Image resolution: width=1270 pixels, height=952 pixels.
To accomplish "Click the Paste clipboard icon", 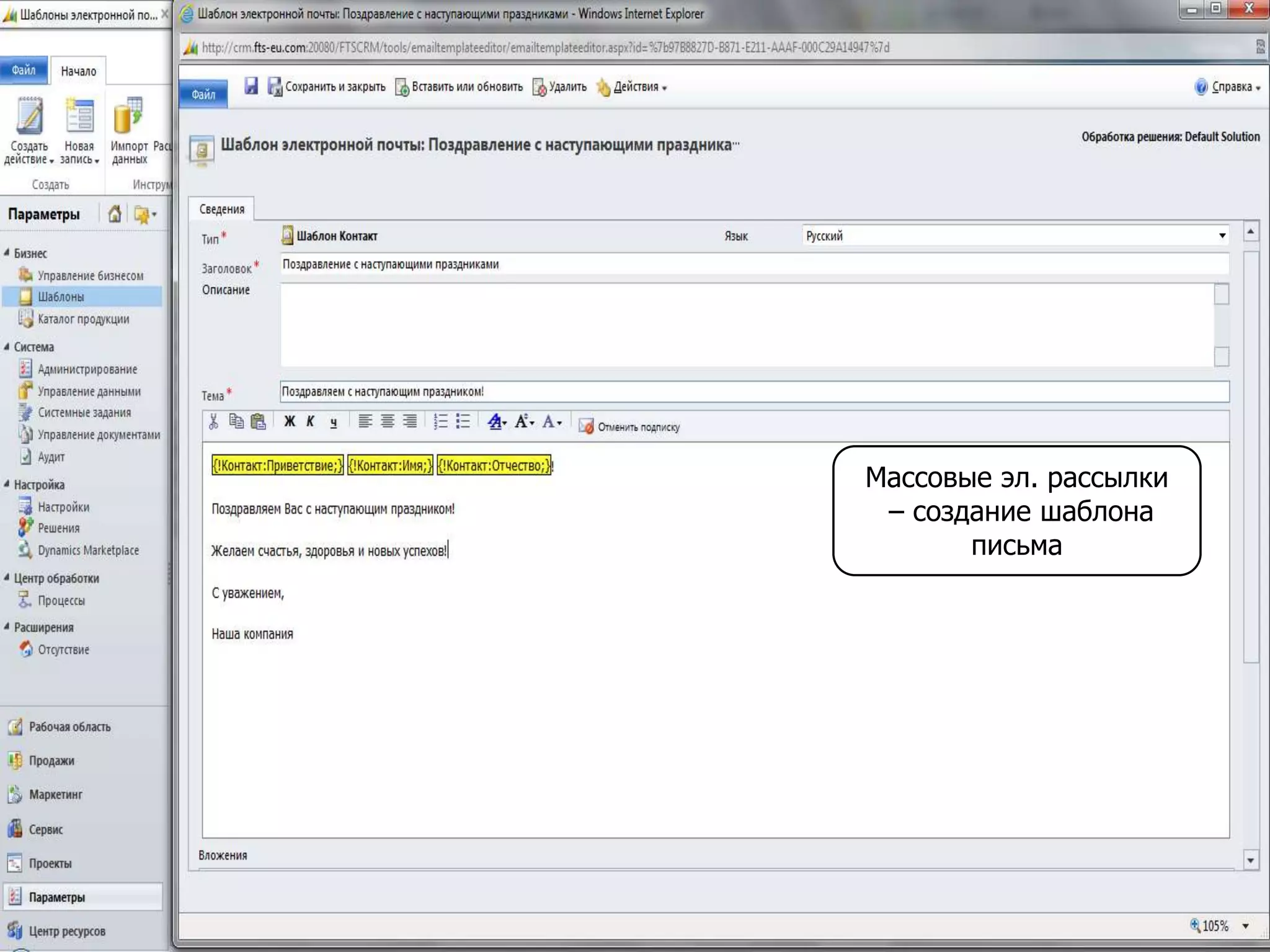I will (258, 422).
